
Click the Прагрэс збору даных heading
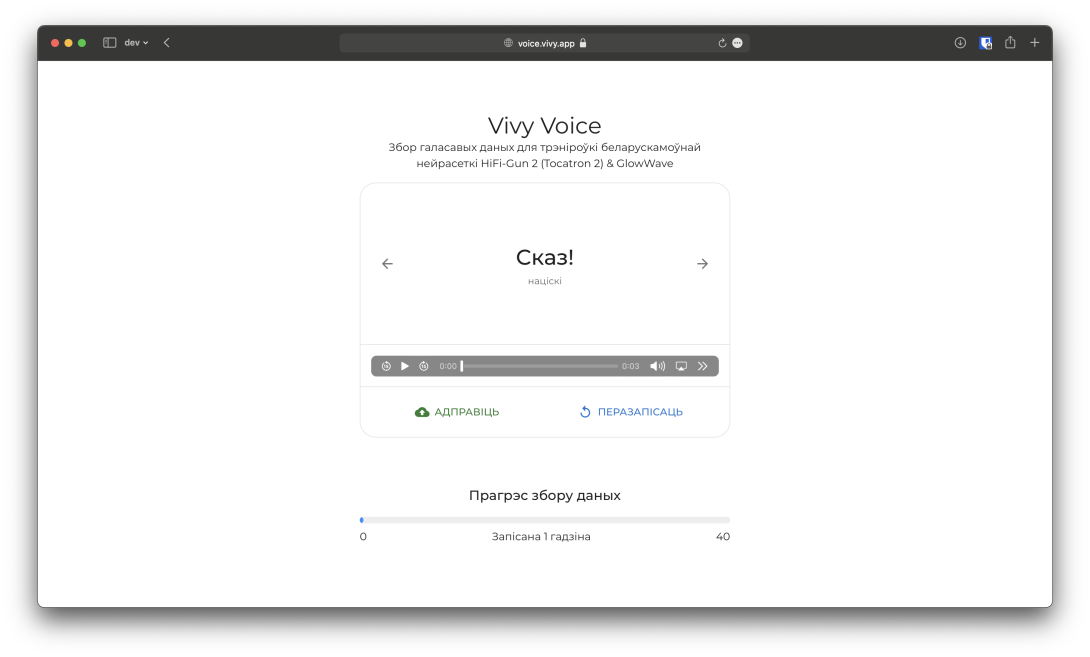coord(544,496)
